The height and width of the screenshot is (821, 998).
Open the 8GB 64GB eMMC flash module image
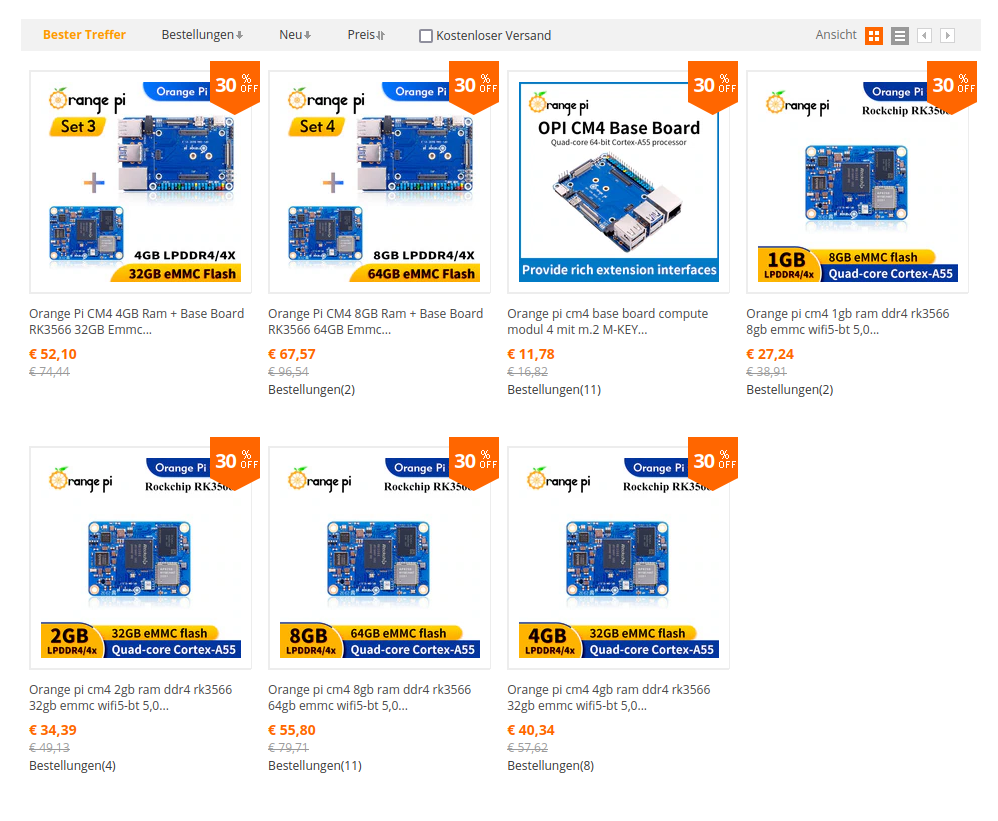(379, 558)
